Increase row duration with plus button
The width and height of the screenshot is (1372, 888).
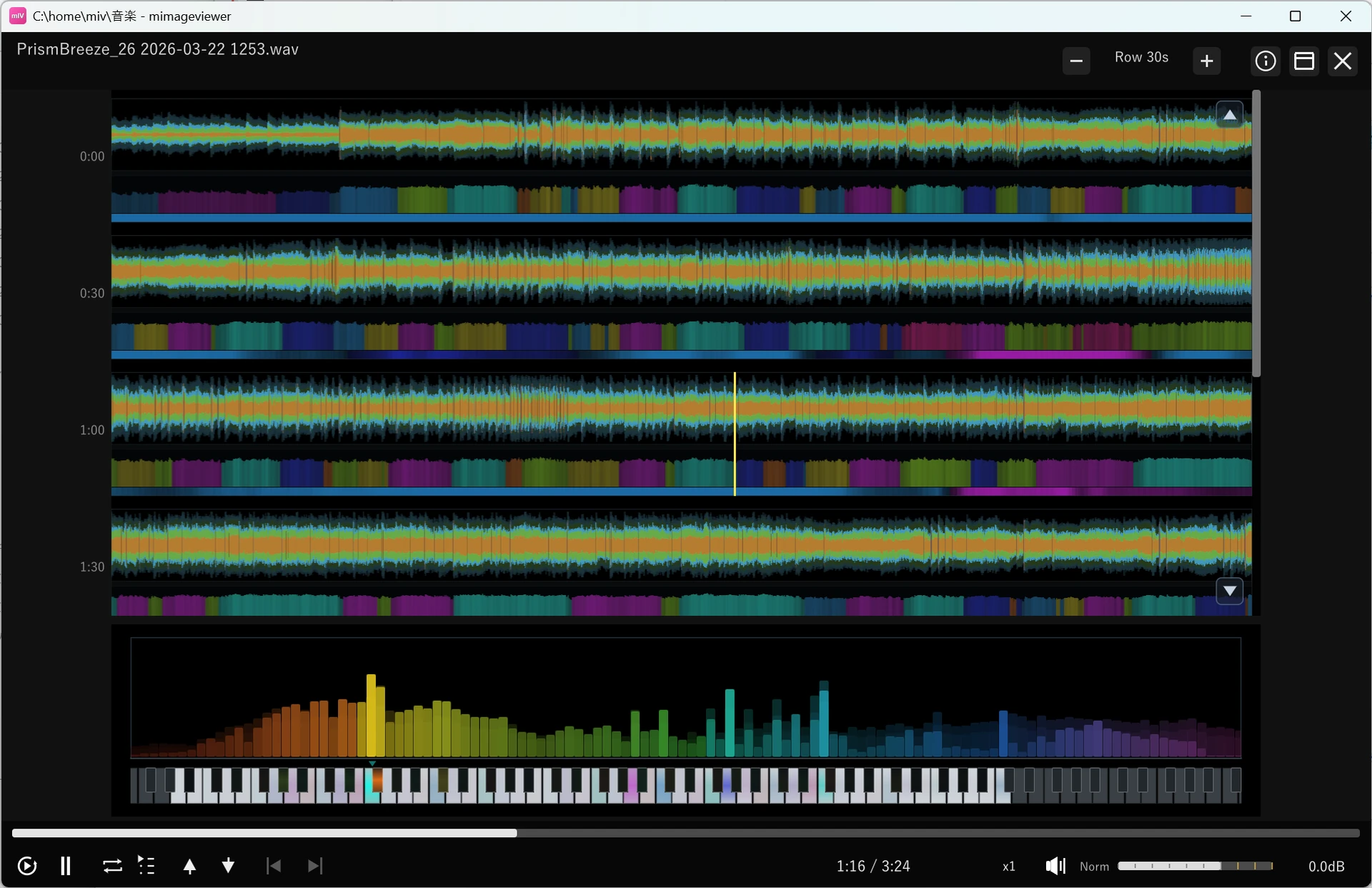[1207, 61]
